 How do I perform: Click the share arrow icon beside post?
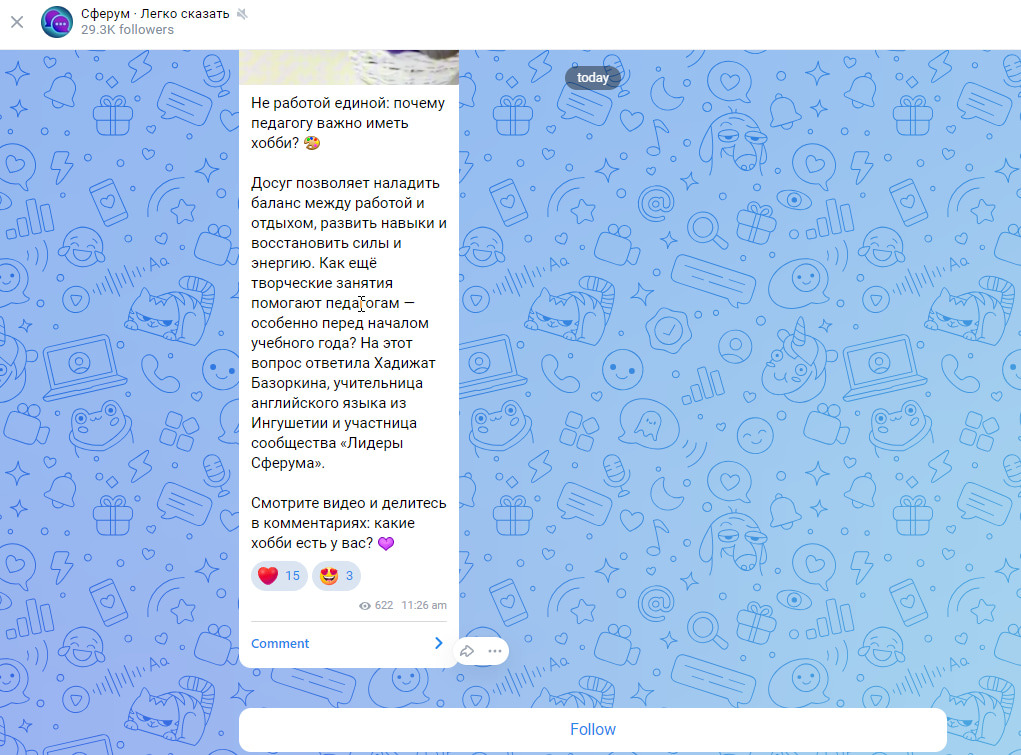click(x=467, y=651)
